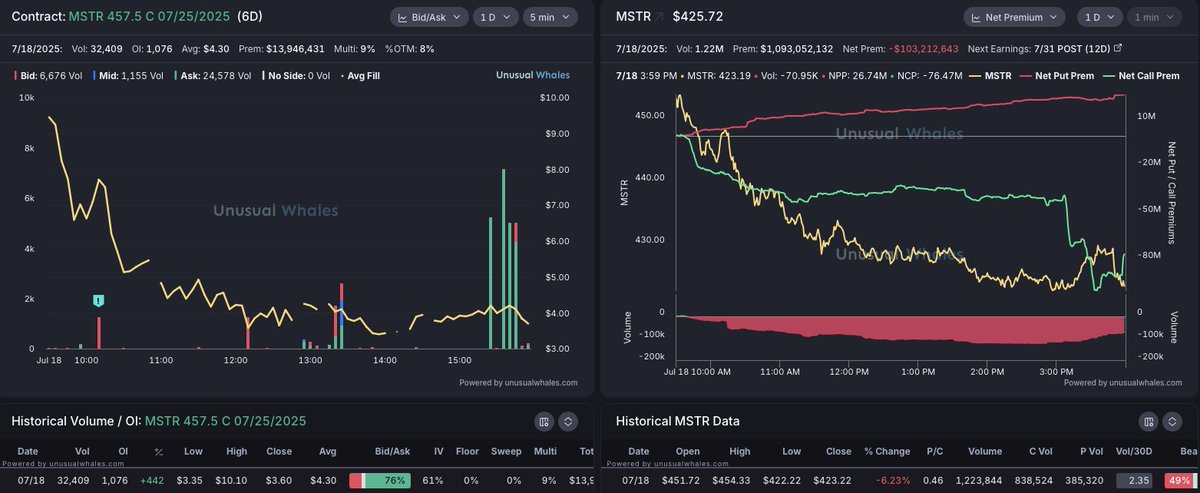
Task: Open the MSTR chart 1 D range dropdown
Action: (1099, 17)
